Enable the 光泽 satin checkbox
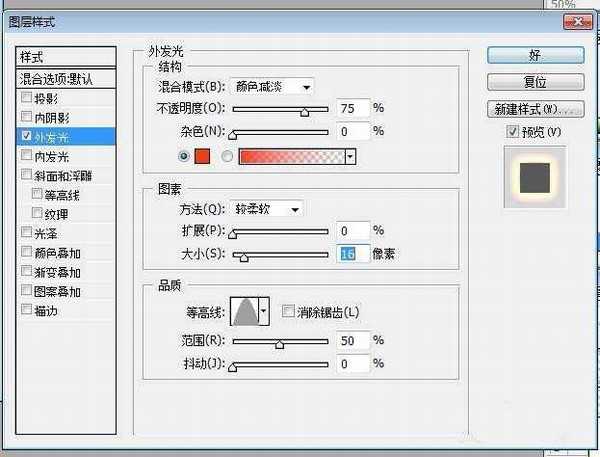This screenshot has height=457, width=600. (26, 232)
